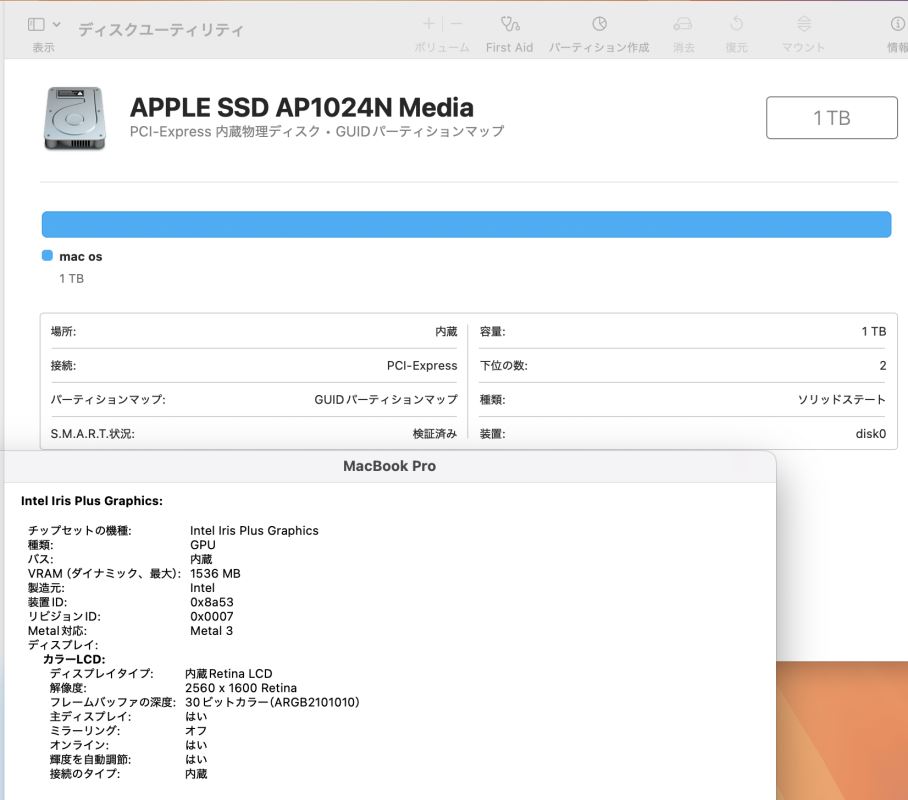Click the disk0 device value

click(870, 434)
